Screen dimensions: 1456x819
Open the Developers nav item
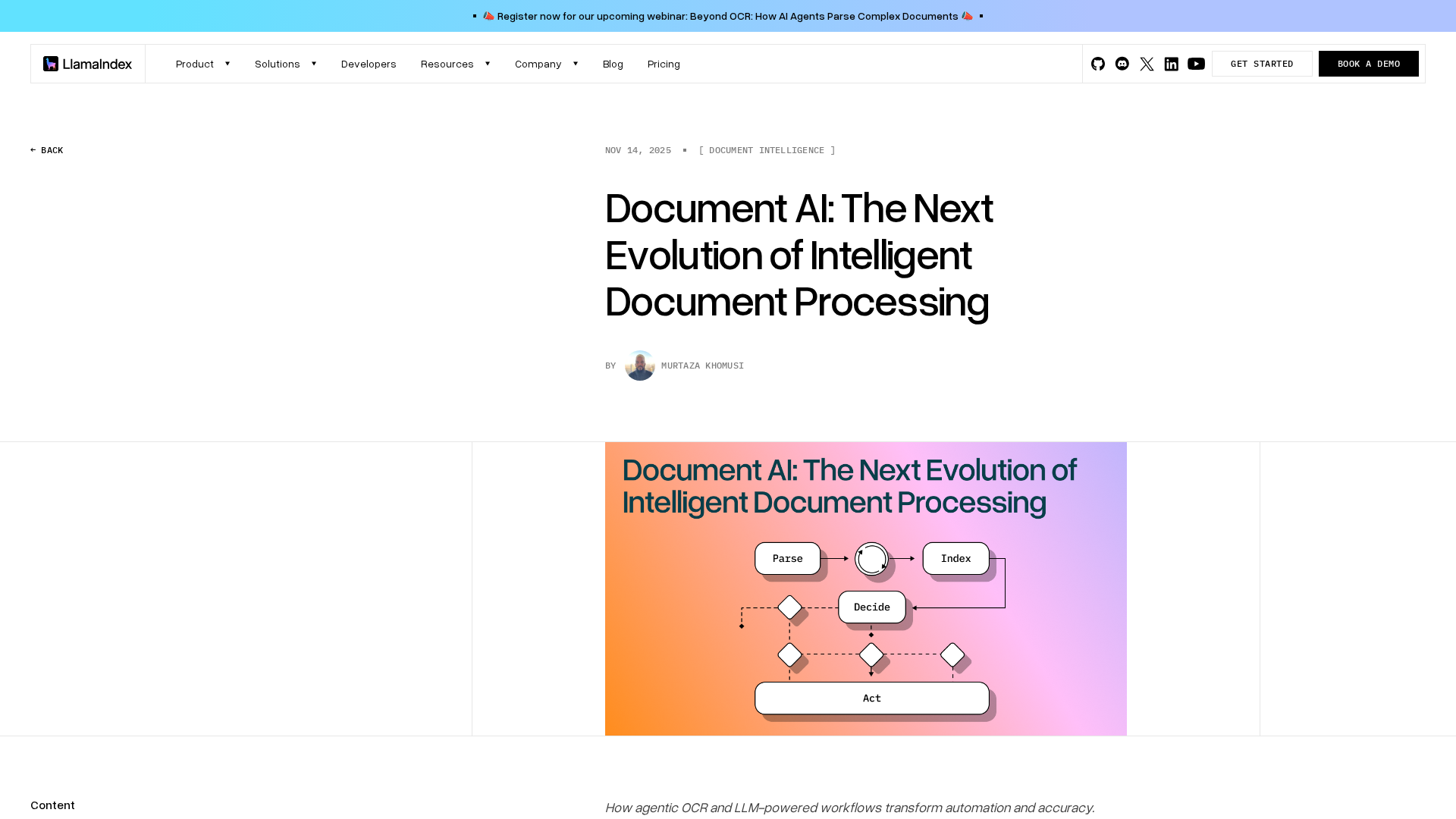pos(369,64)
